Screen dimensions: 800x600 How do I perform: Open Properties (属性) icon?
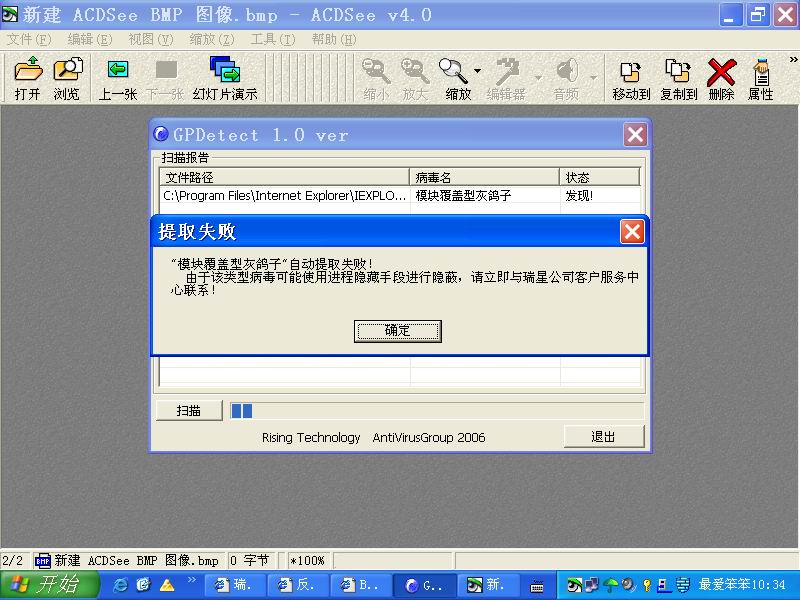pyautogui.click(x=761, y=78)
